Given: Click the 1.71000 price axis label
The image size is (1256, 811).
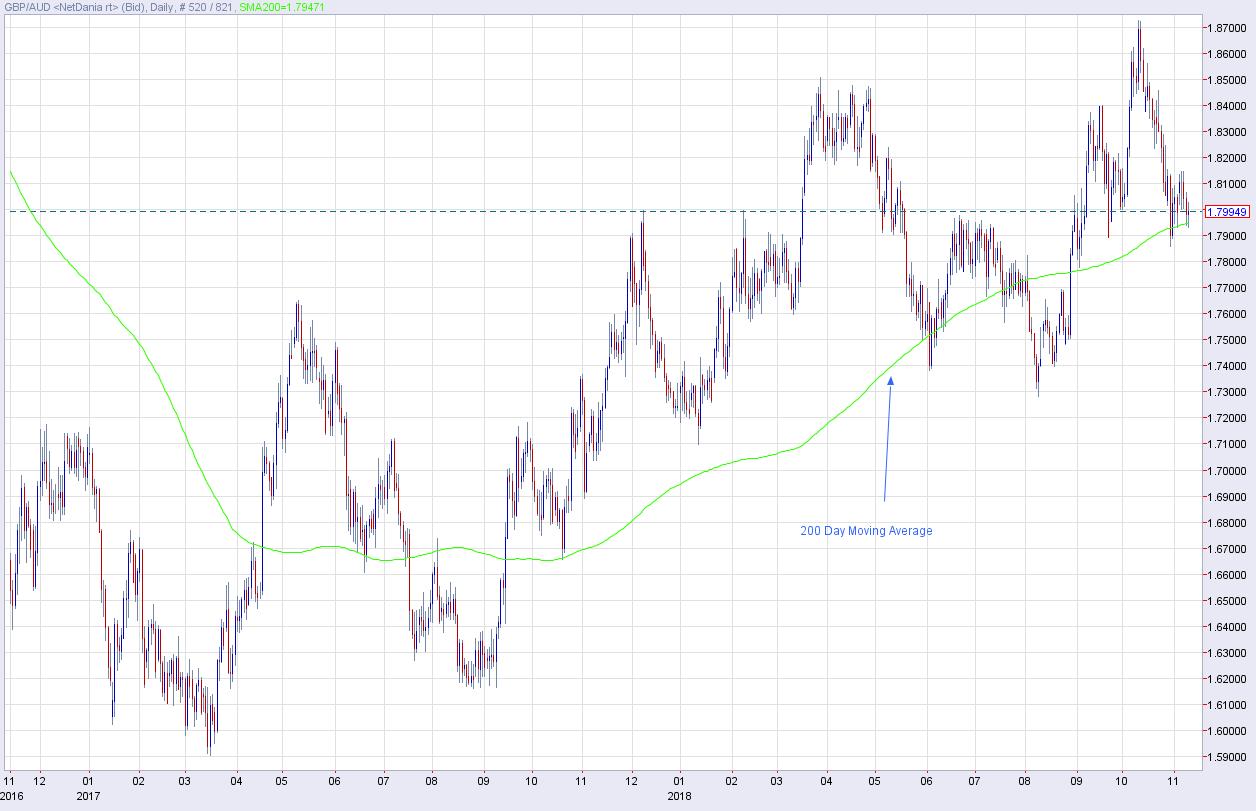Looking at the screenshot, I should pyautogui.click(x=1226, y=445).
